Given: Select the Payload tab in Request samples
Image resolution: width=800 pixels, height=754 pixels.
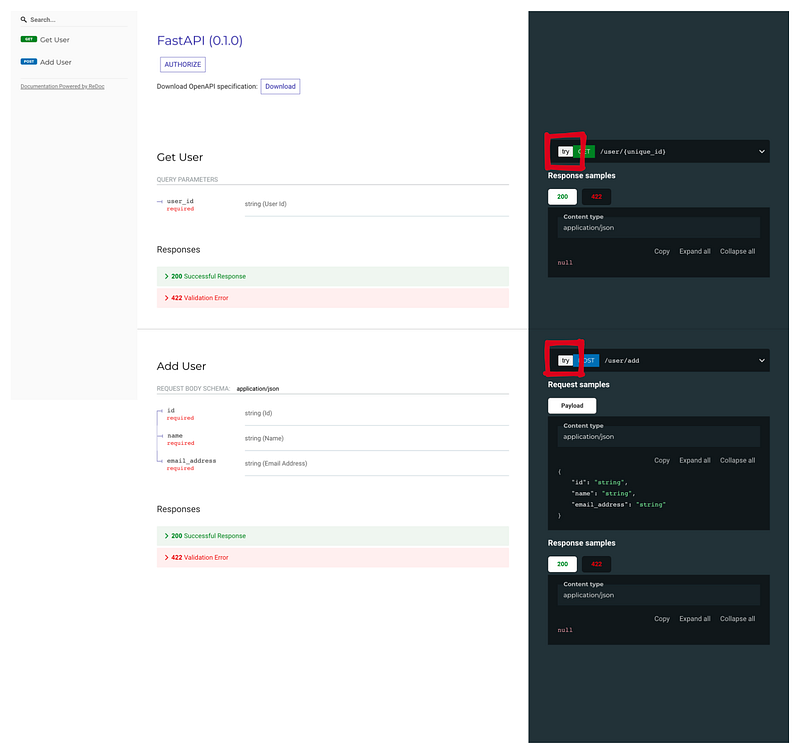Looking at the screenshot, I should (x=572, y=406).
